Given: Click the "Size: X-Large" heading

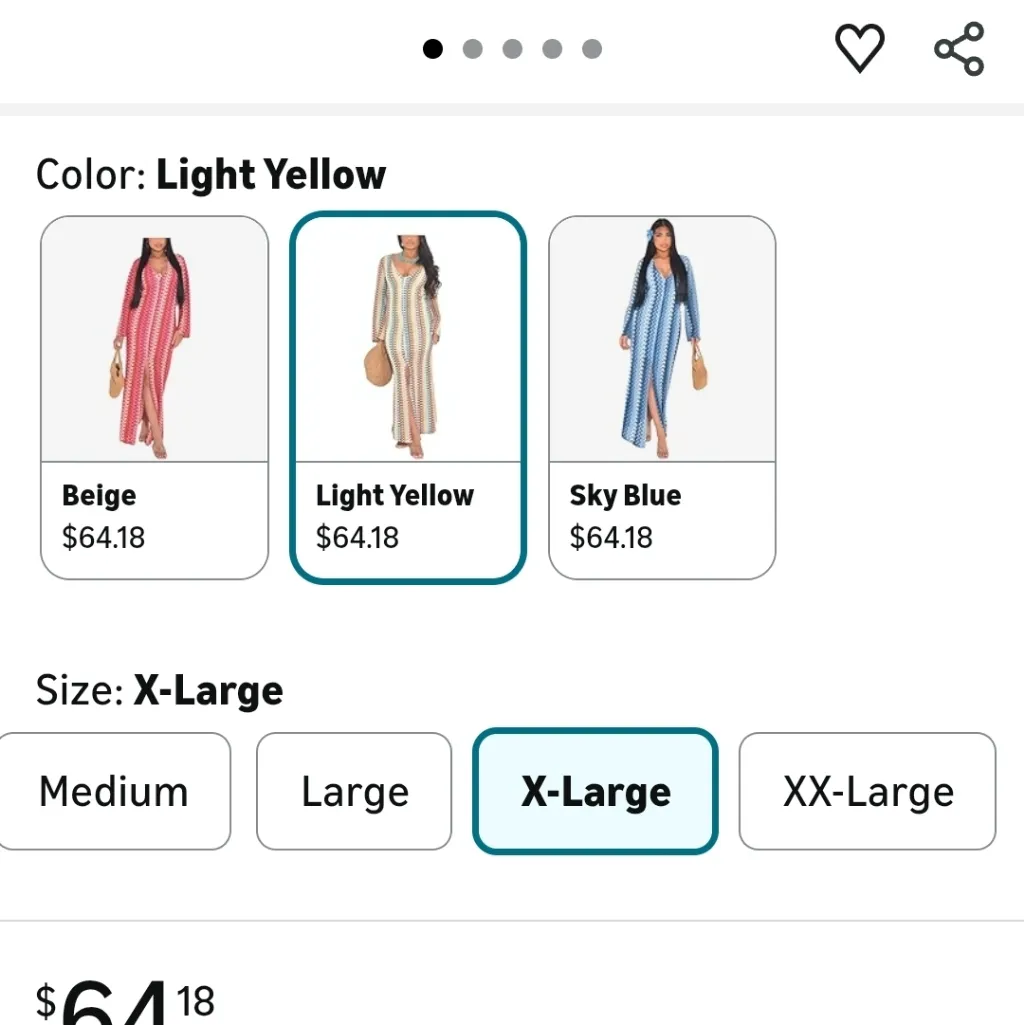Looking at the screenshot, I should click(x=160, y=691).
